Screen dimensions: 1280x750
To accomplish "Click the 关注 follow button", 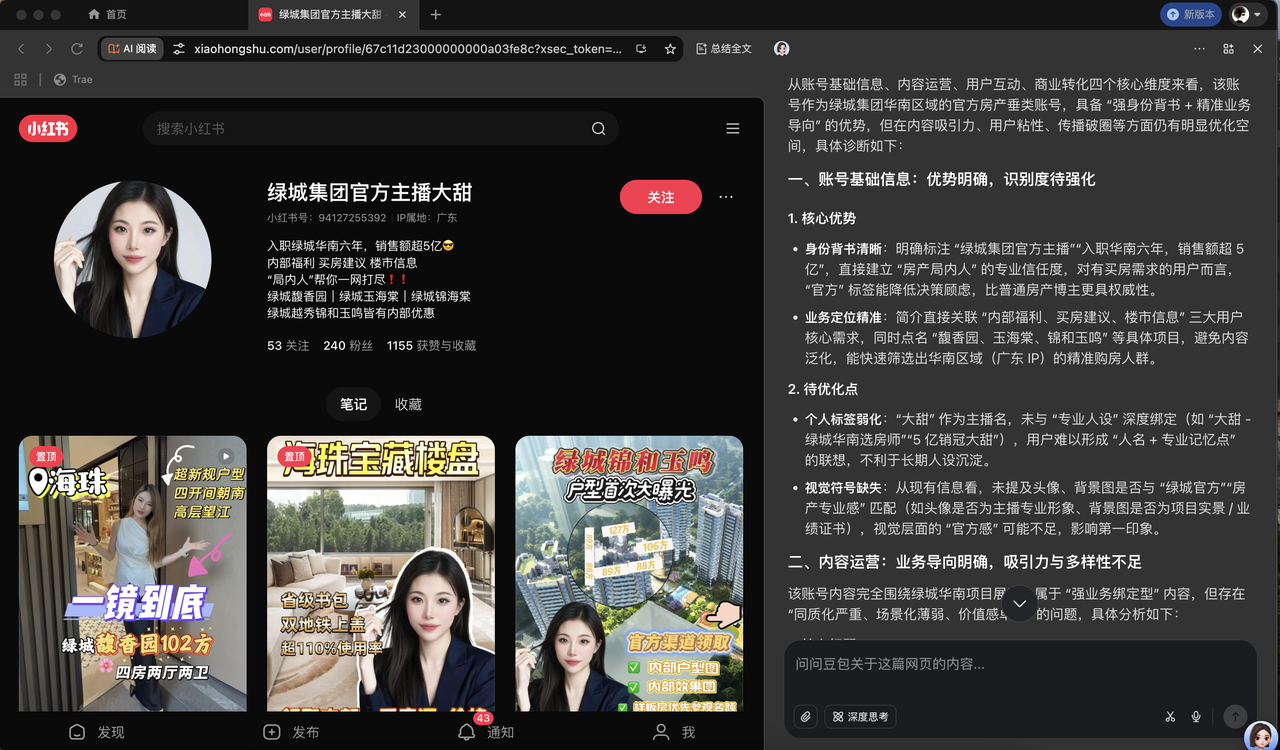I will tap(660, 197).
